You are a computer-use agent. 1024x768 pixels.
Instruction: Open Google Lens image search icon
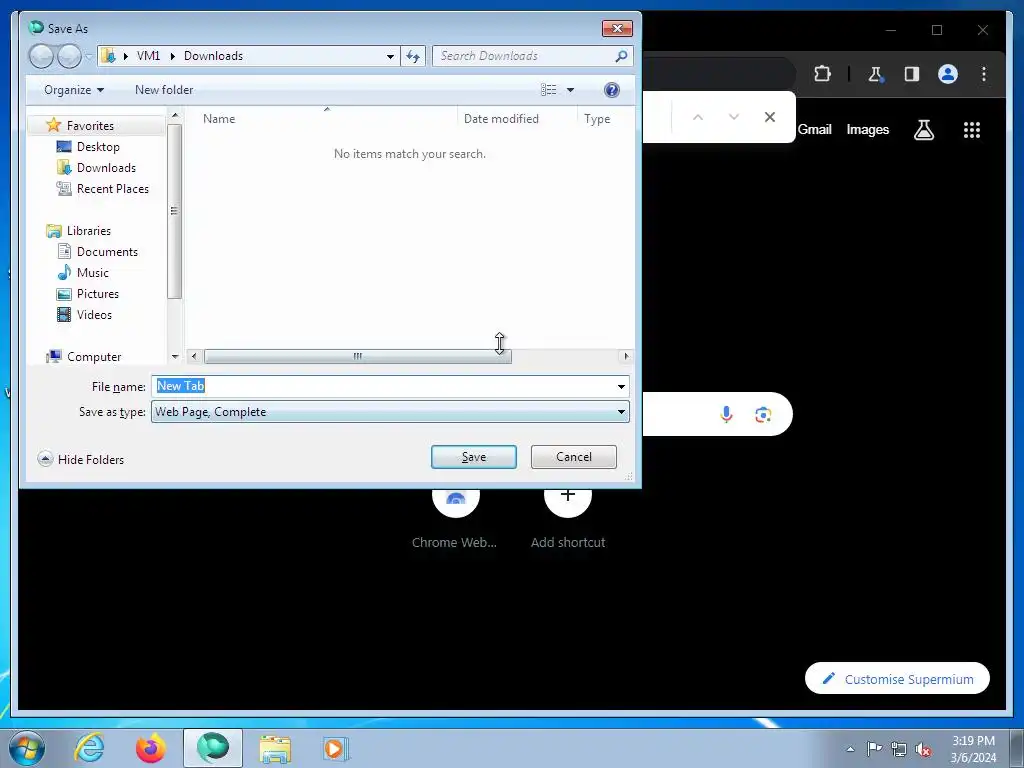coord(763,414)
